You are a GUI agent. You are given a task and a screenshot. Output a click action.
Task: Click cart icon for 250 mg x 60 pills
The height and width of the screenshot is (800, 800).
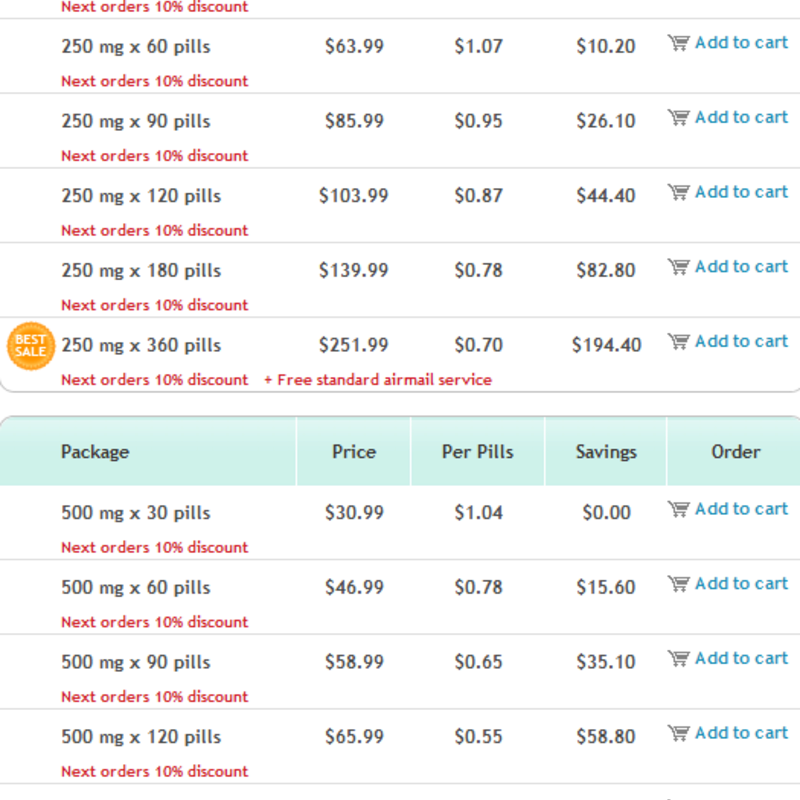coord(678,43)
